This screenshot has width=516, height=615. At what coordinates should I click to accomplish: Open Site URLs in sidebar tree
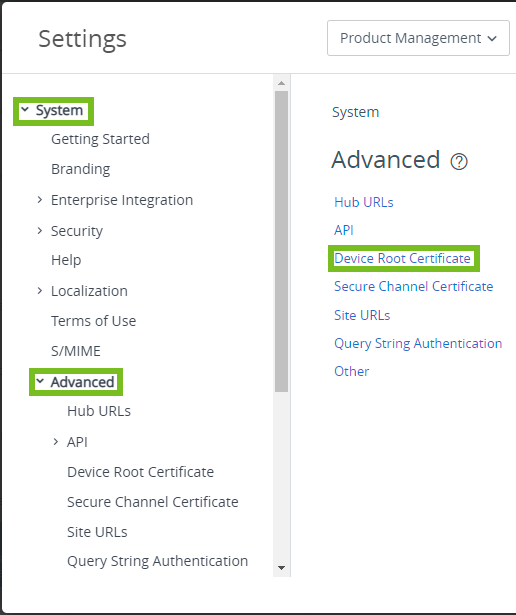pos(97,532)
